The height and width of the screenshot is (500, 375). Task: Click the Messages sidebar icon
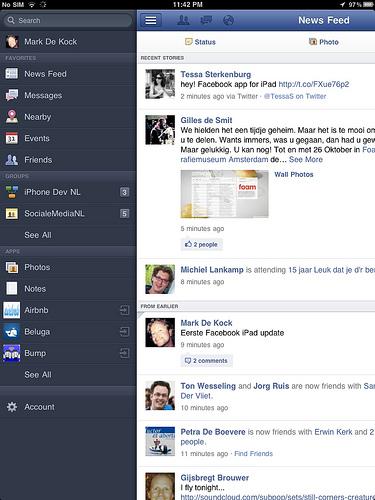tap(12, 95)
